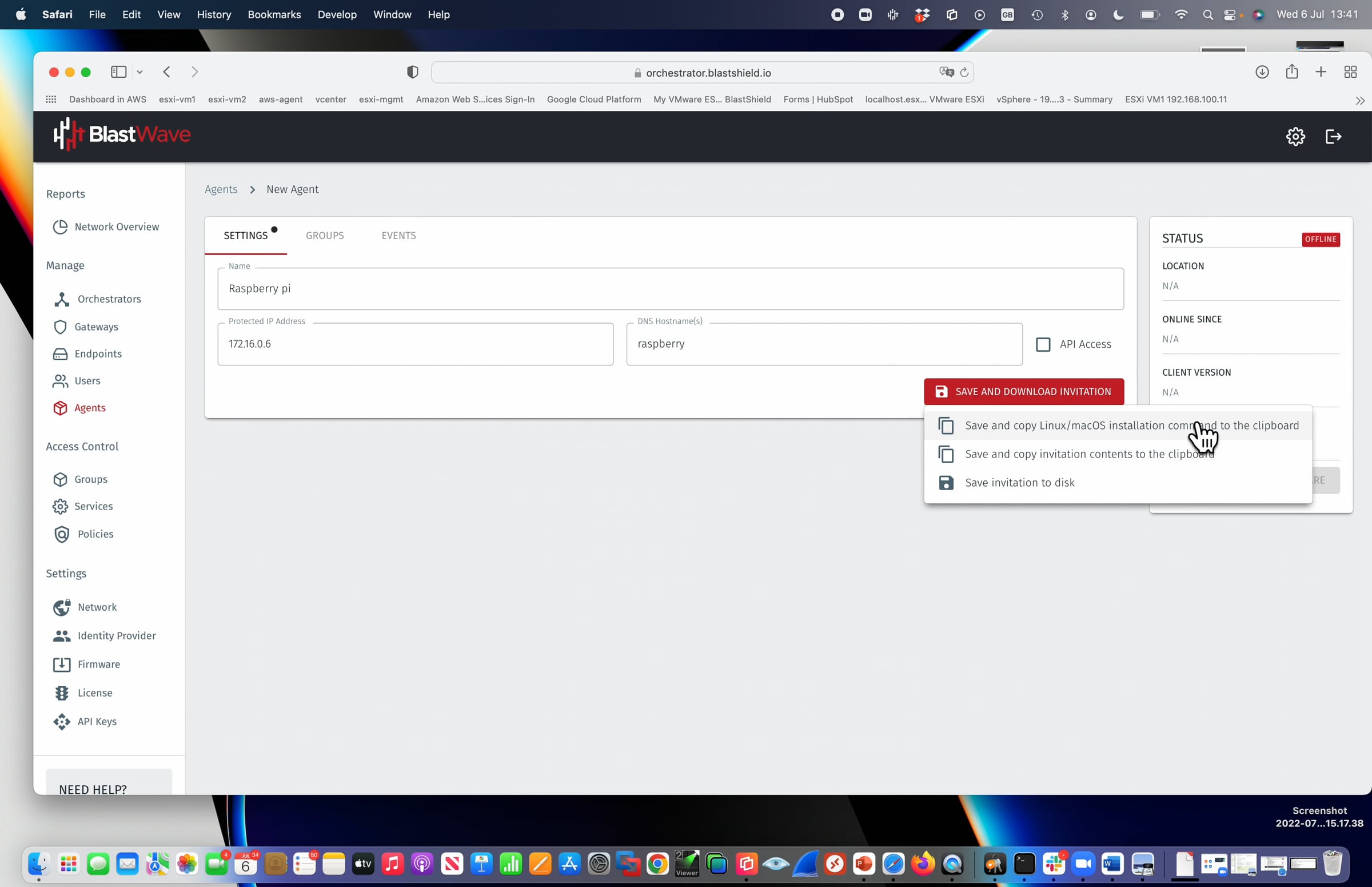
Task: Click the License badge icon
Action: [x=62, y=693]
